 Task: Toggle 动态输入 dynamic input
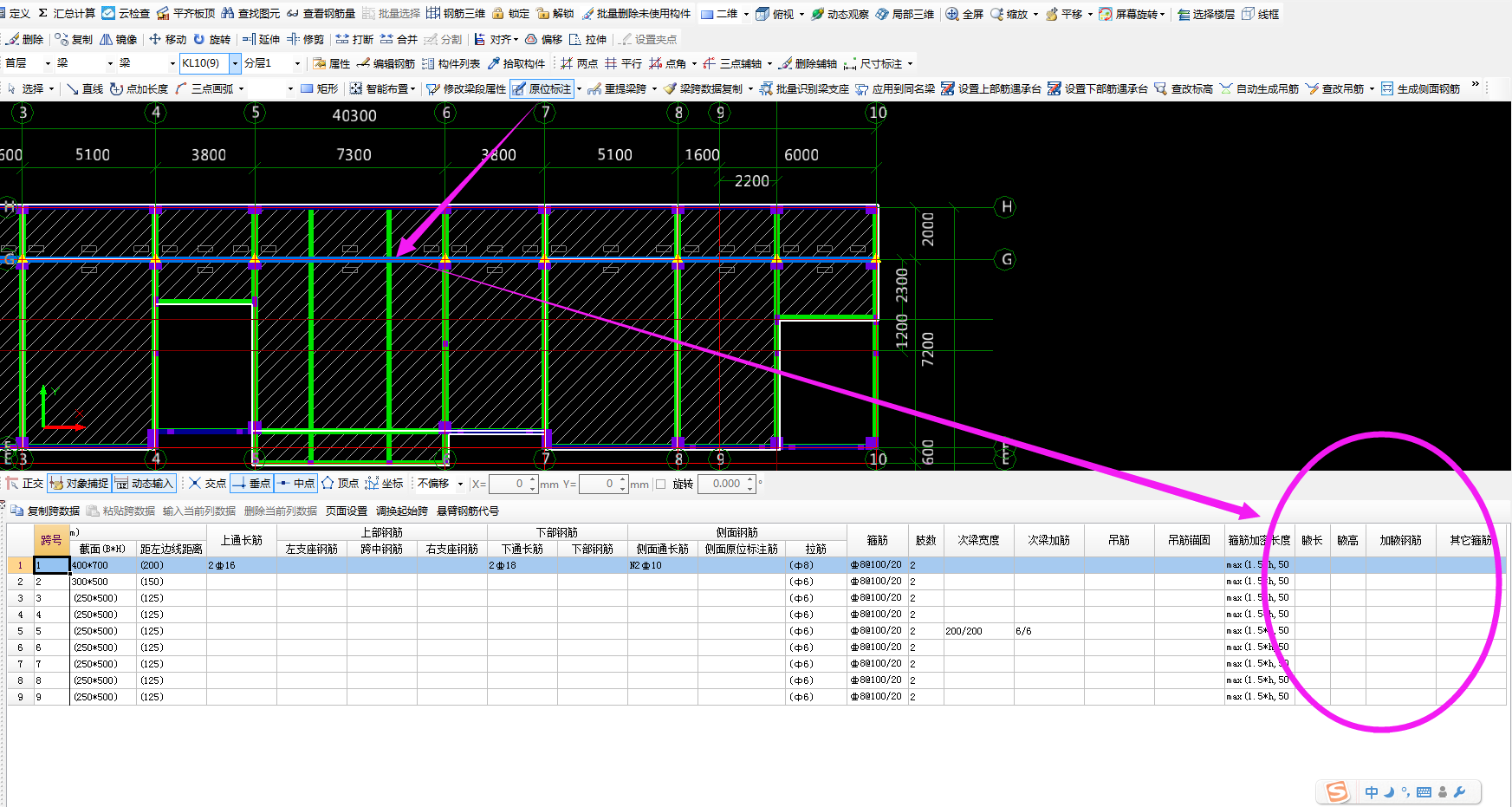[x=144, y=484]
